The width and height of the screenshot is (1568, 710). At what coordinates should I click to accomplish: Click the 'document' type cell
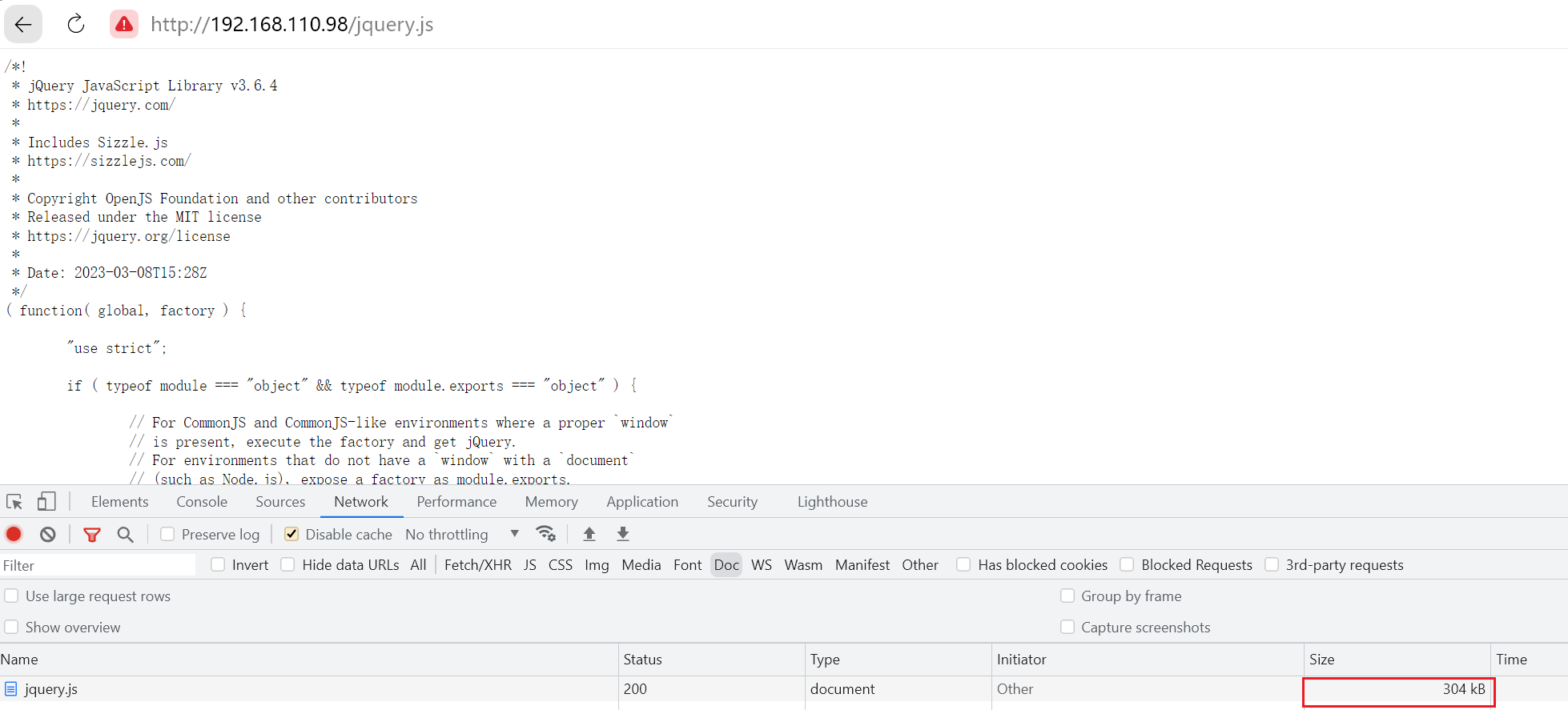point(842,689)
